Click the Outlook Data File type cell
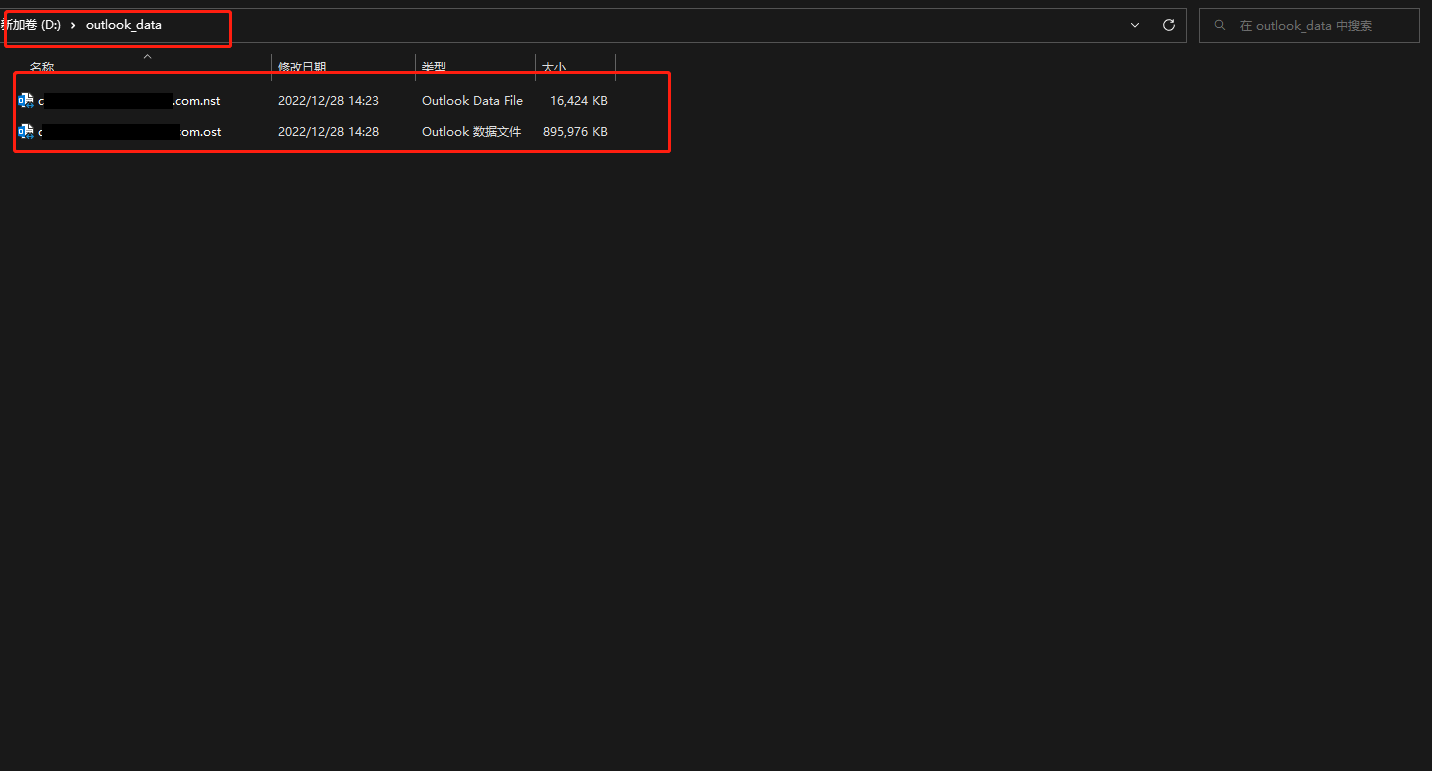The width and height of the screenshot is (1432, 771). click(472, 101)
